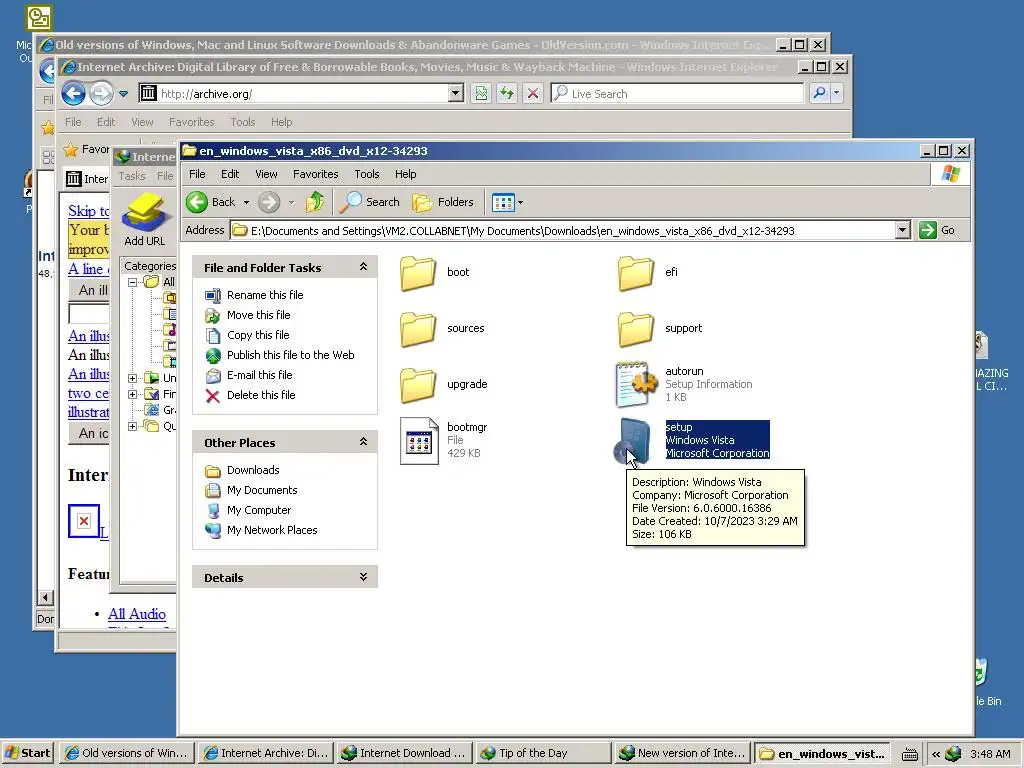Viewport: 1024px width, 768px height.
Task: Click Back arrow in Internet Archive IE window
Action: [x=73, y=94]
